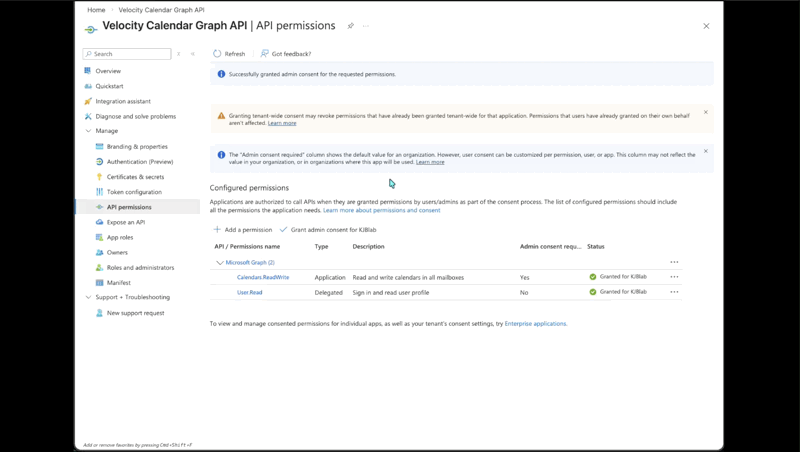Collapse the Manage section chevron
The width and height of the screenshot is (800, 452).
pos(88,131)
